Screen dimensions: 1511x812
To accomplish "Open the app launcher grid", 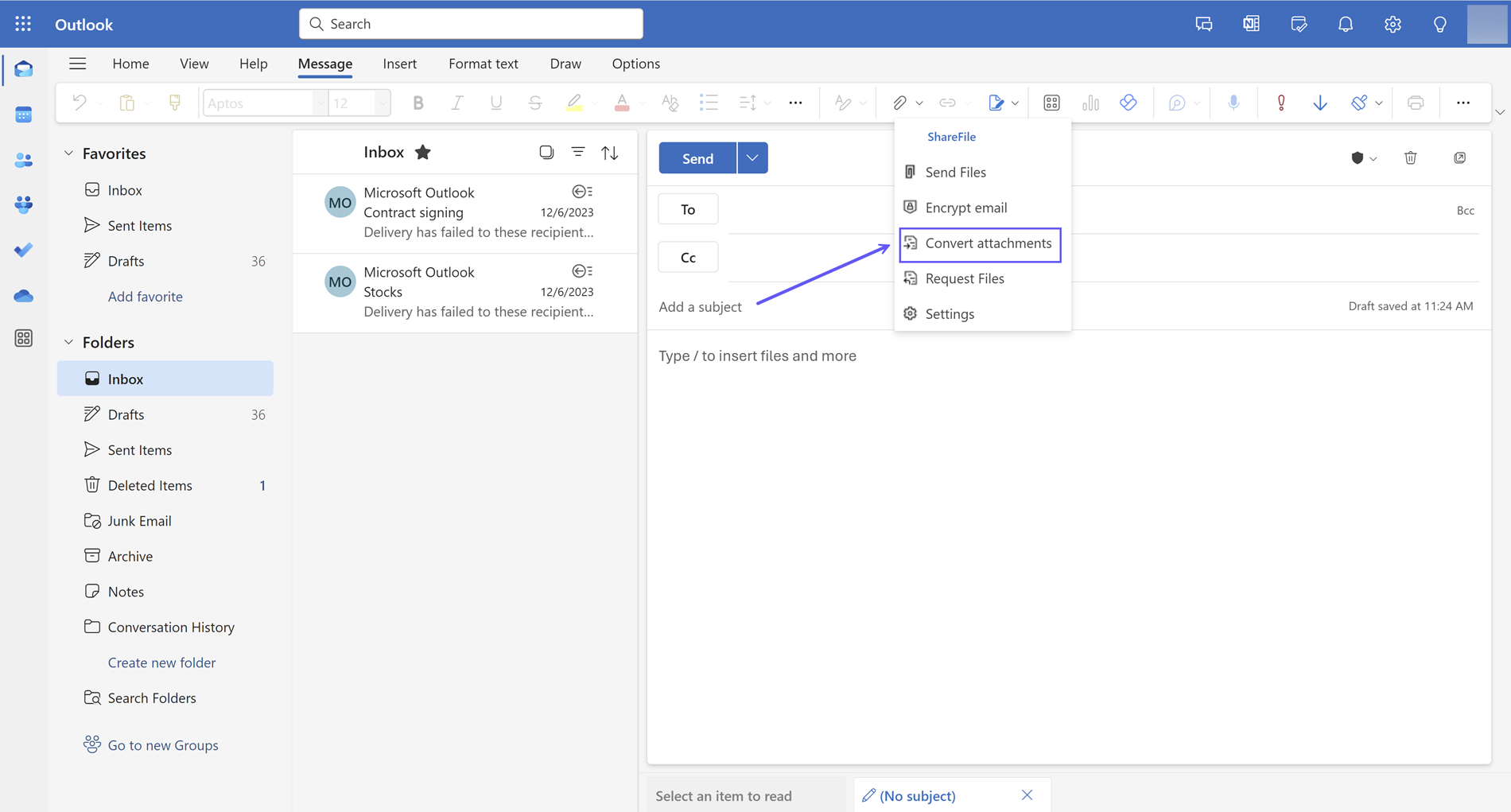I will [x=23, y=24].
